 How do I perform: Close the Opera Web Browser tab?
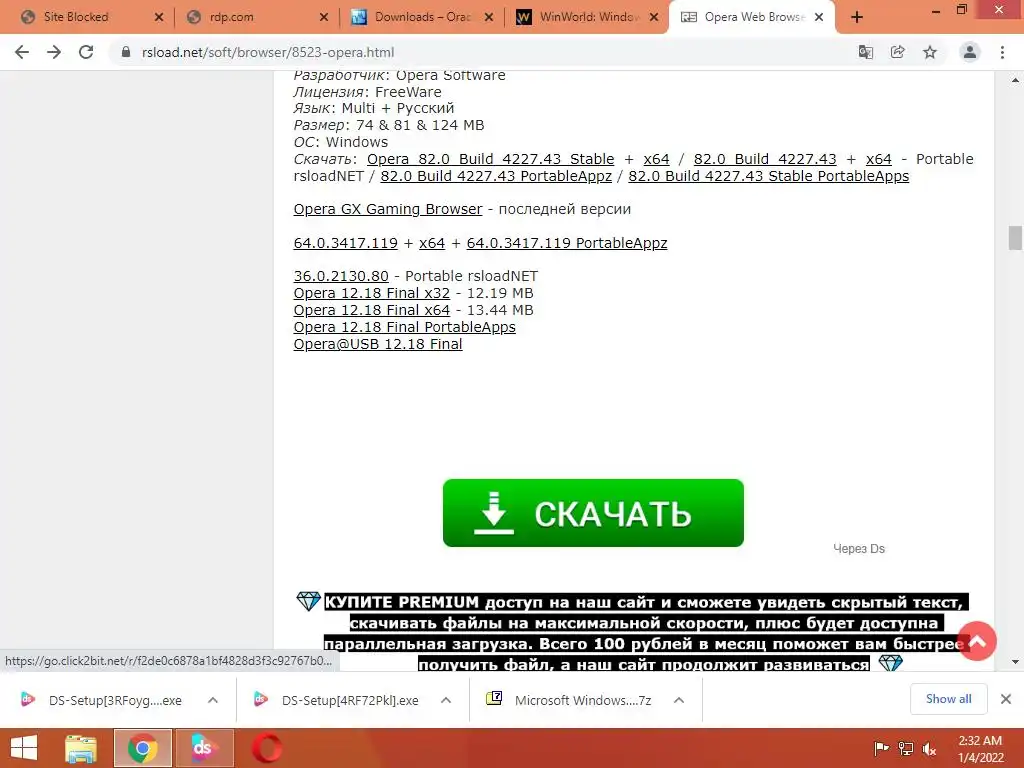(x=819, y=18)
